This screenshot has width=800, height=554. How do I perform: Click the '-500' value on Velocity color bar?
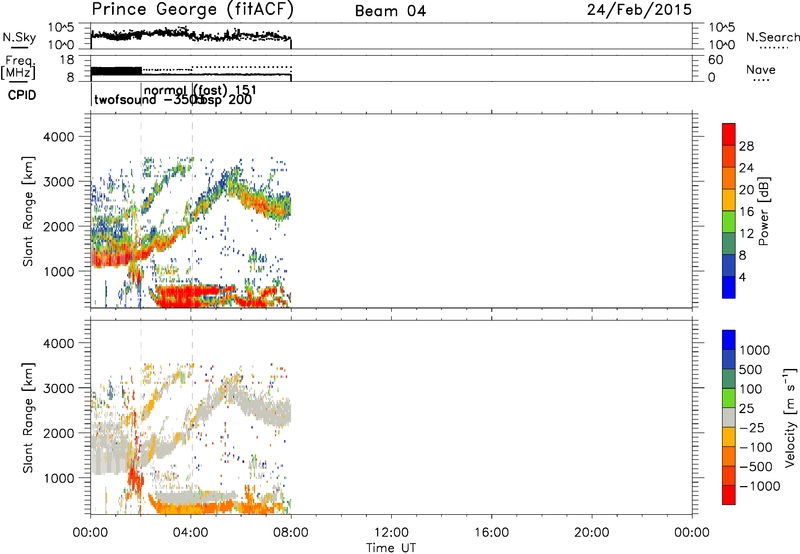coord(756,467)
